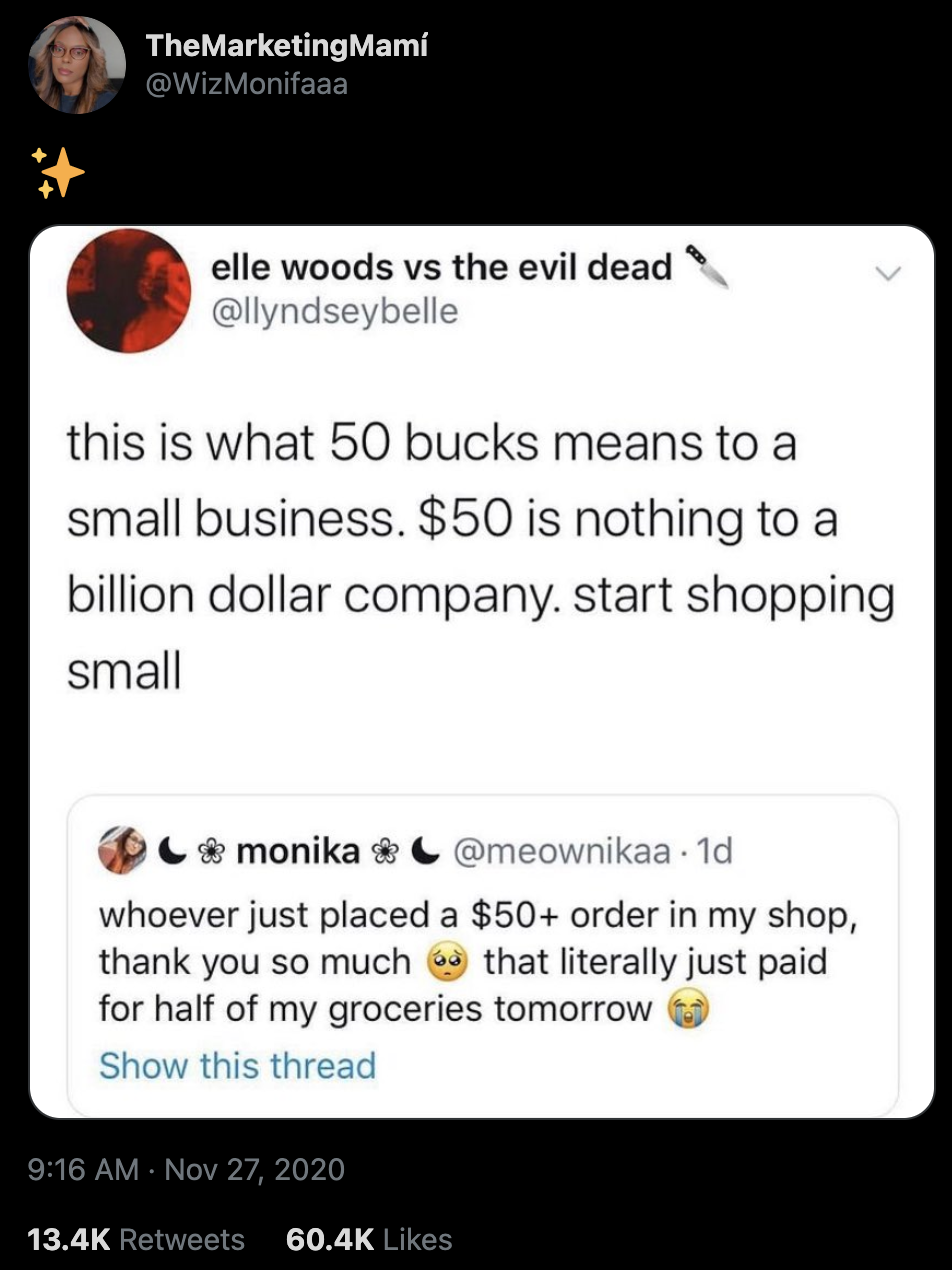Open the @llyndseybelle handle
Viewport: 952px width, 1270px height.
click(334, 311)
